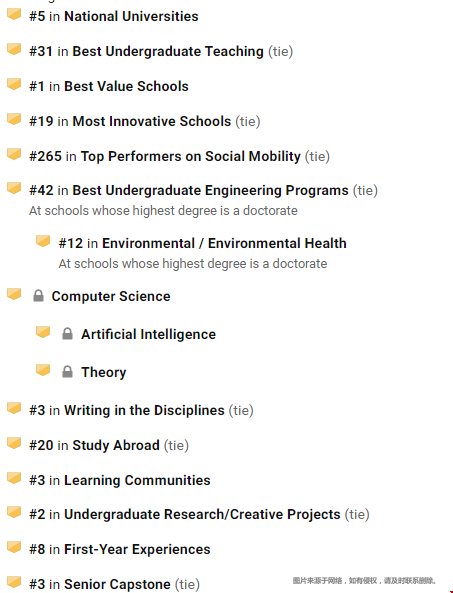
Task: Click the badge icon beside Senior Capstone
Action: tap(14, 582)
